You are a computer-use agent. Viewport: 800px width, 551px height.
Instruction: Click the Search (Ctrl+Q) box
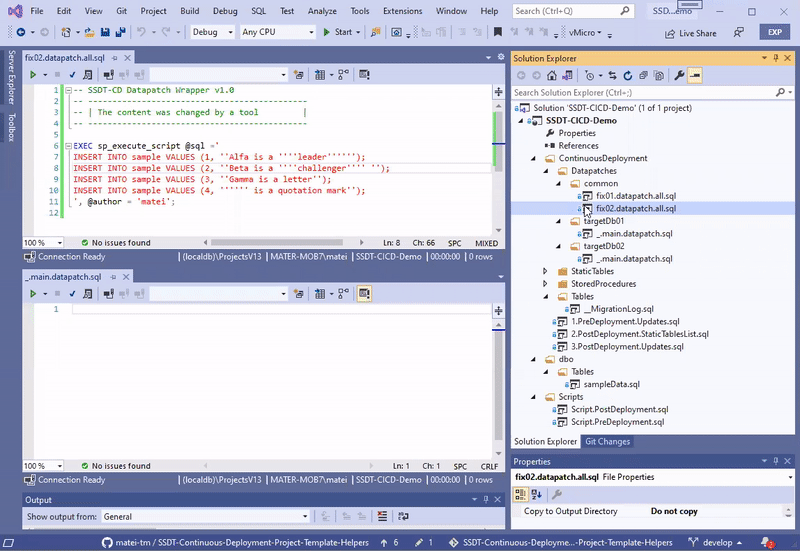(573, 11)
